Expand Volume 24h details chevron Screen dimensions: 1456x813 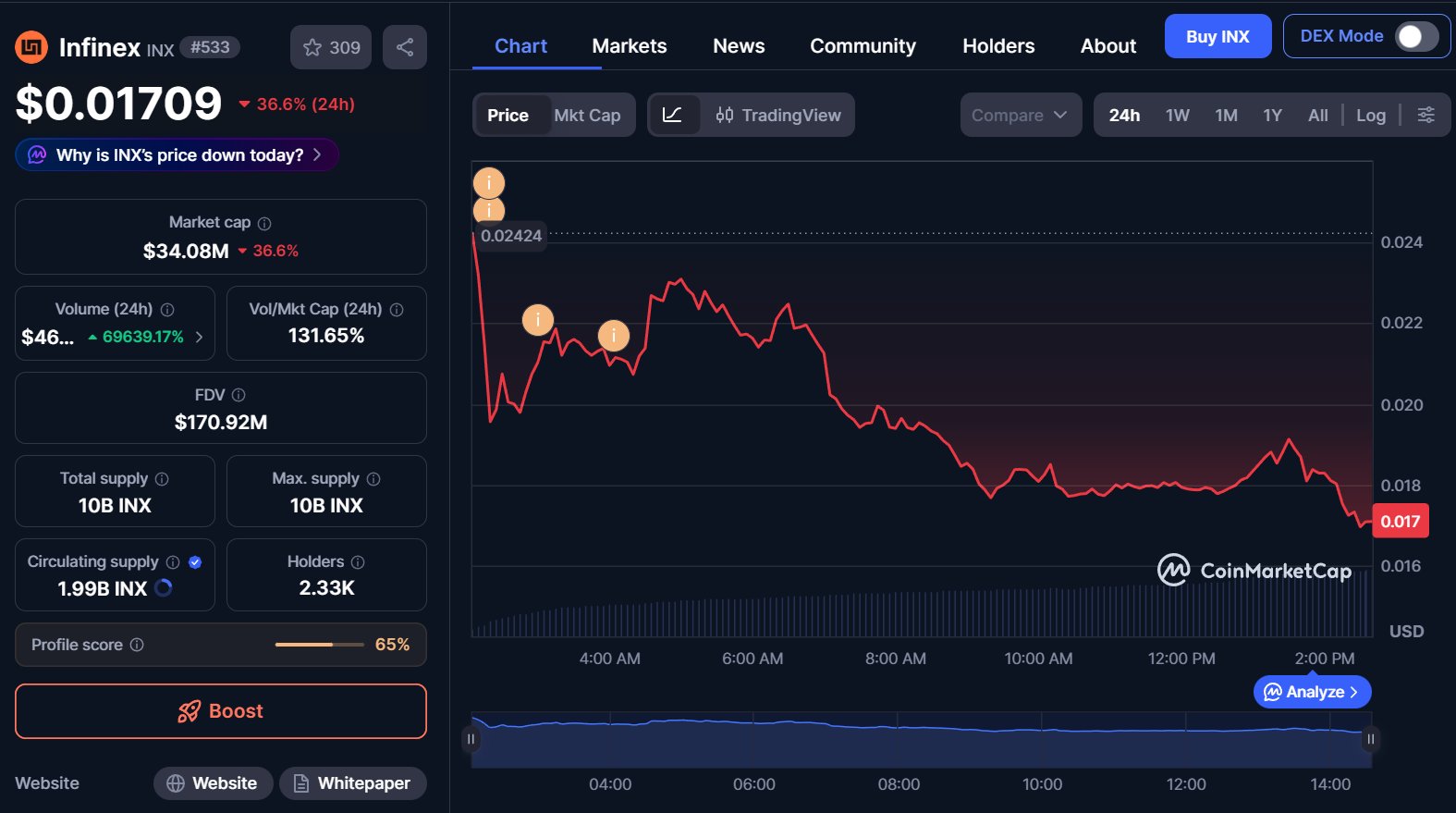pos(199,337)
